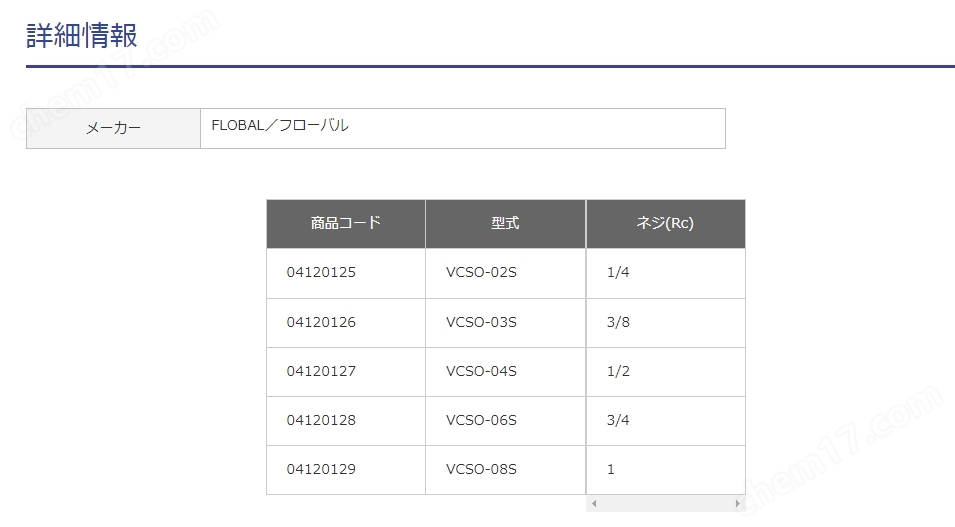Click the 商品コード column header
This screenshot has height=527, width=955.
pyautogui.click(x=346, y=224)
